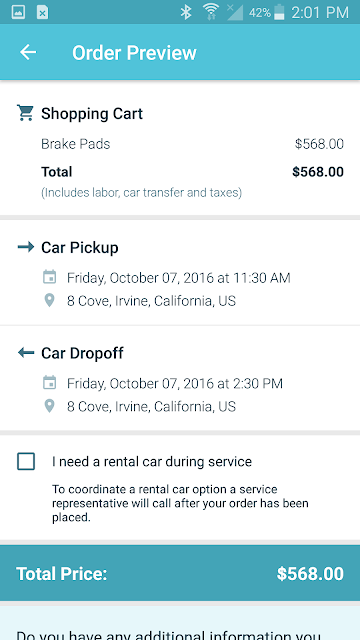
Task: Open the Bluetooth status icon
Action: (186, 12)
